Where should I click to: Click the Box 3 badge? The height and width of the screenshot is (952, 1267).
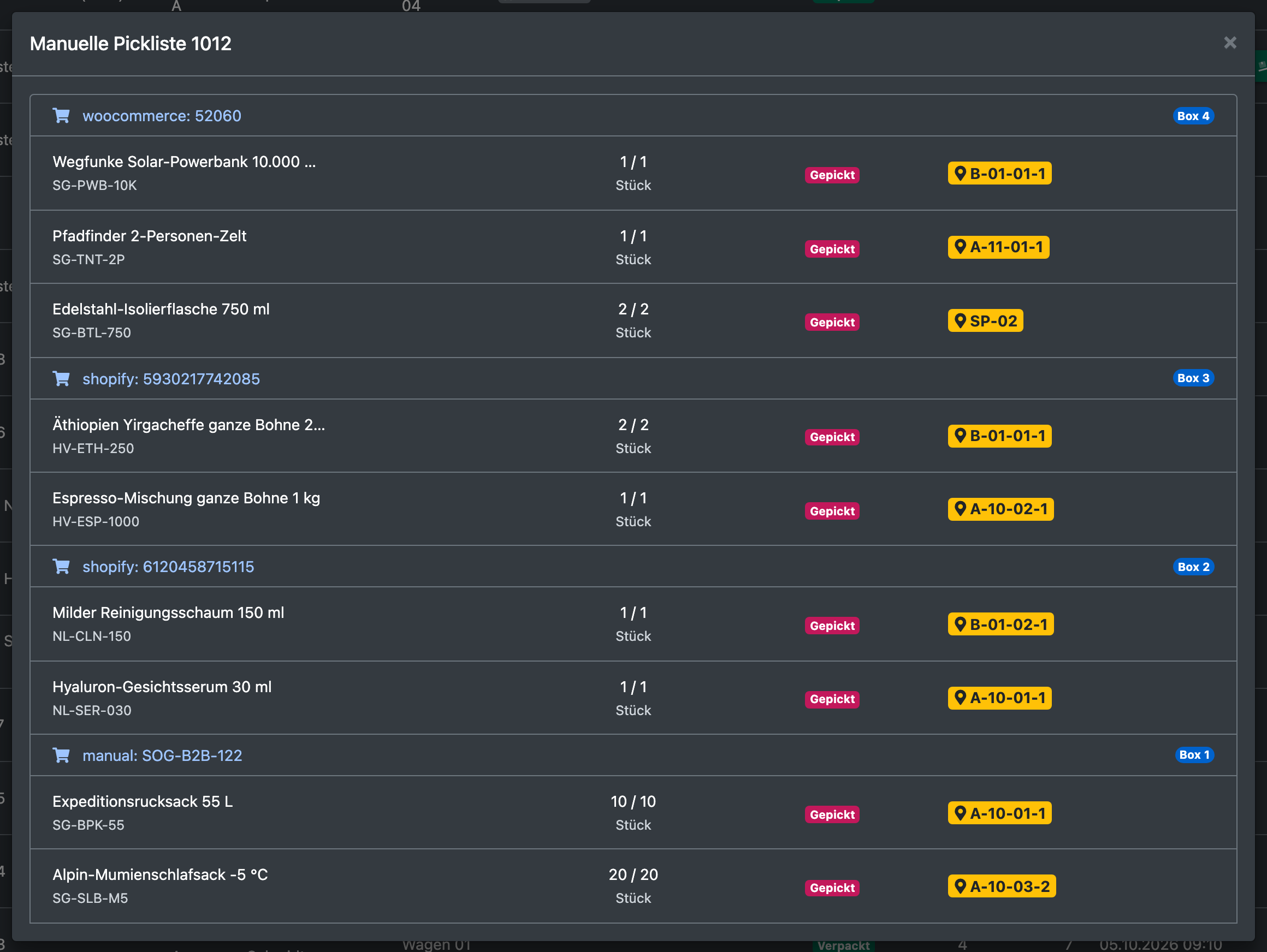tap(1193, 378)
